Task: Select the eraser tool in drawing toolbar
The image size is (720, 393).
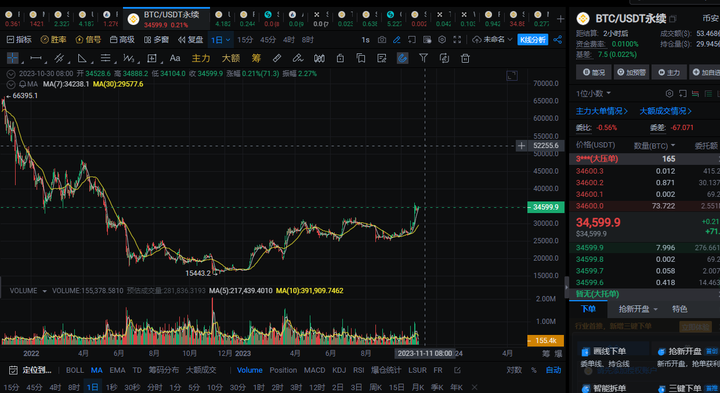Action: click(298, 58)
